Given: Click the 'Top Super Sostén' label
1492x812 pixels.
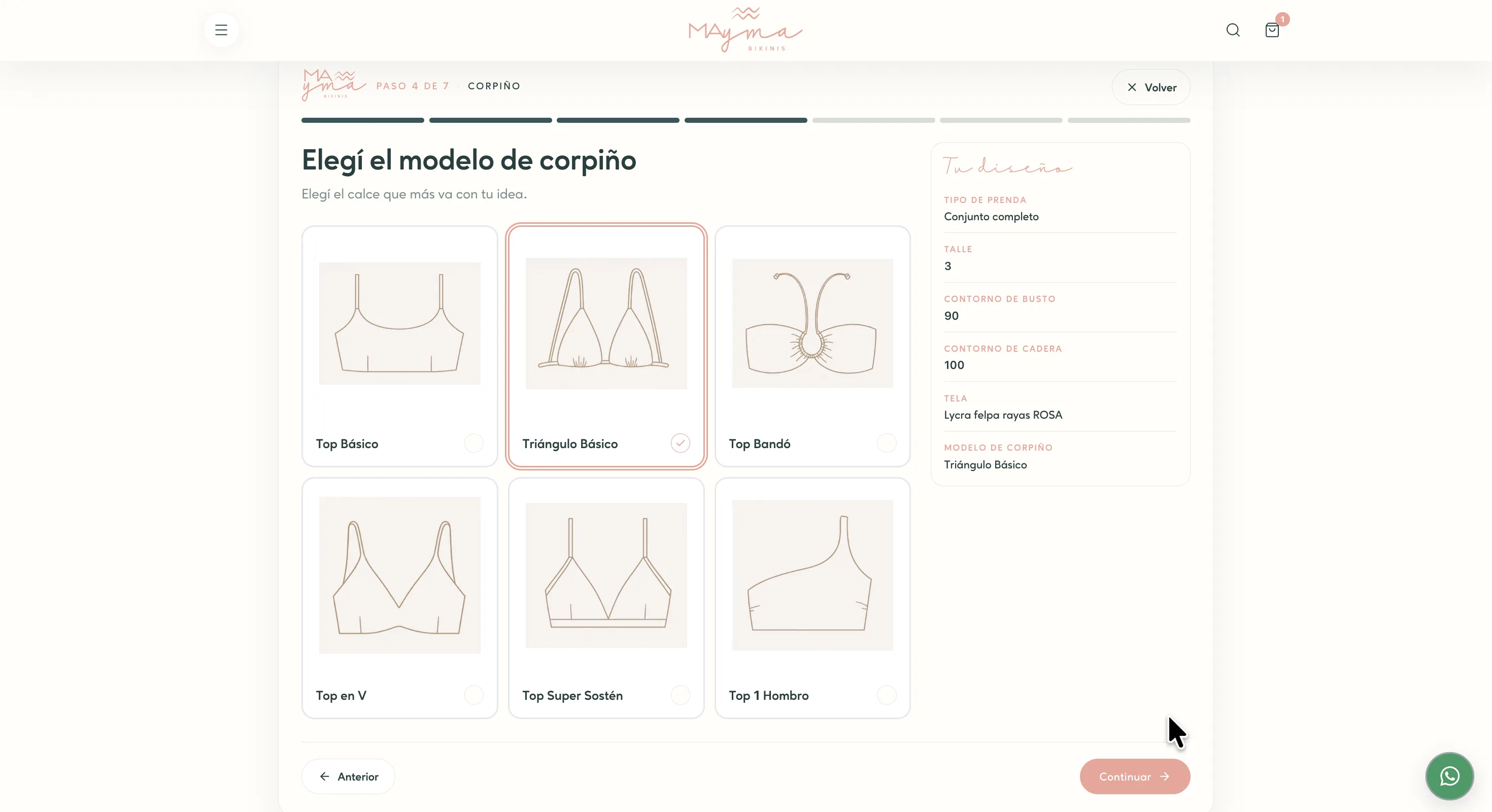Looking at the screenshot, I should [x=572, y=695].
